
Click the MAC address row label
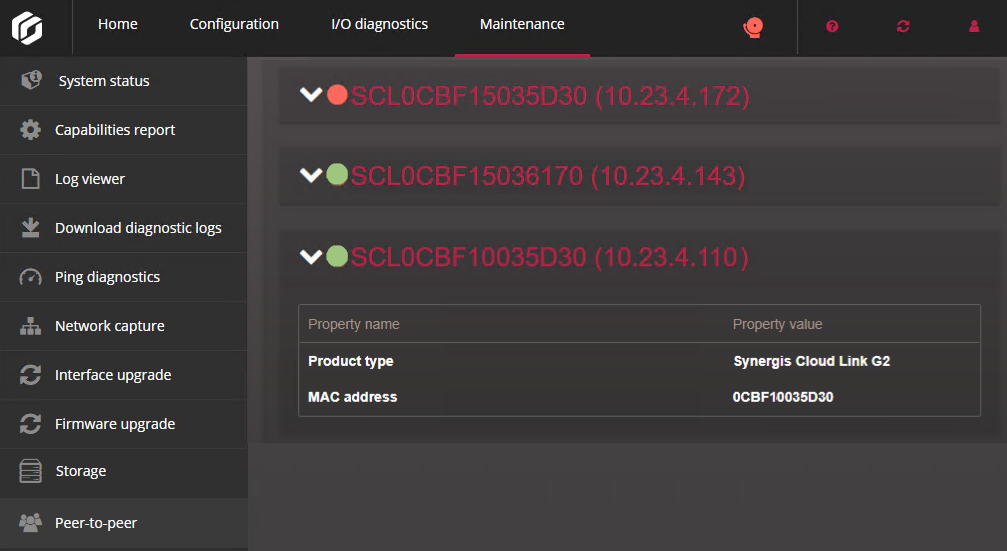pyautogui.click(x=353, y=397)
